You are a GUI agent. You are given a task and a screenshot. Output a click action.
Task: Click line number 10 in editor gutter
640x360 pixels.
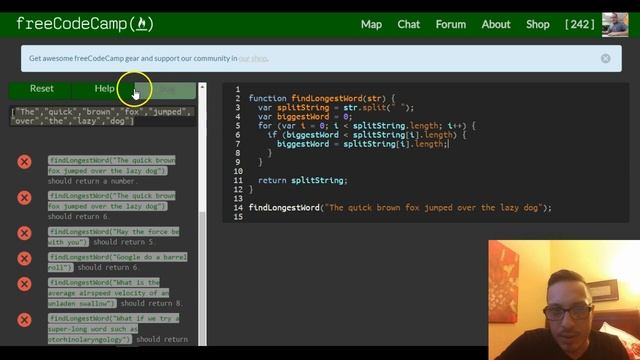pos(238,171)
